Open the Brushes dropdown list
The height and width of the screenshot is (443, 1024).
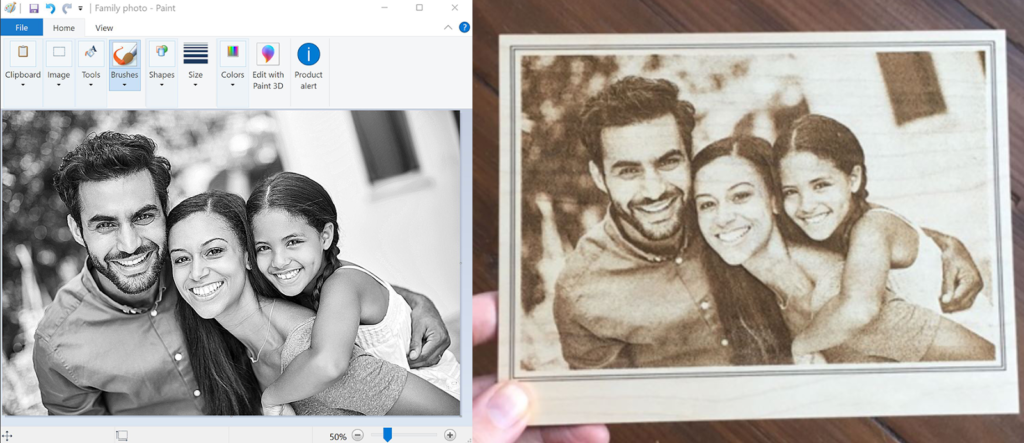(x=125, y=85)
